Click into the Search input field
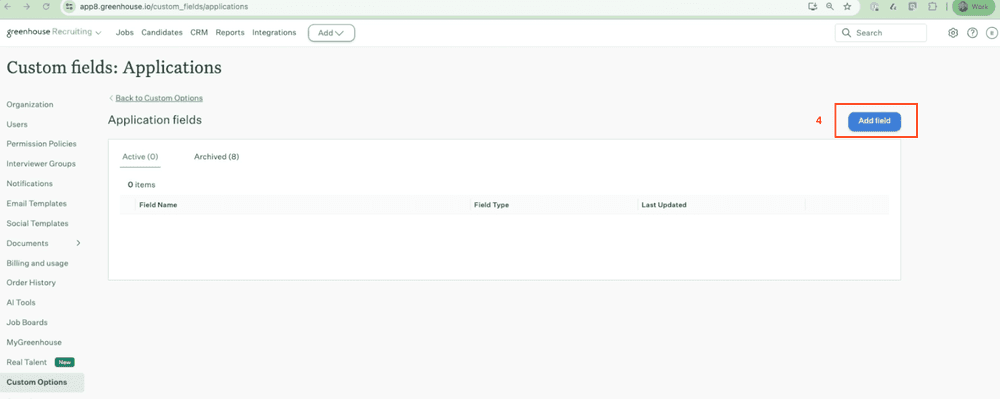 (x=881, y=33)
